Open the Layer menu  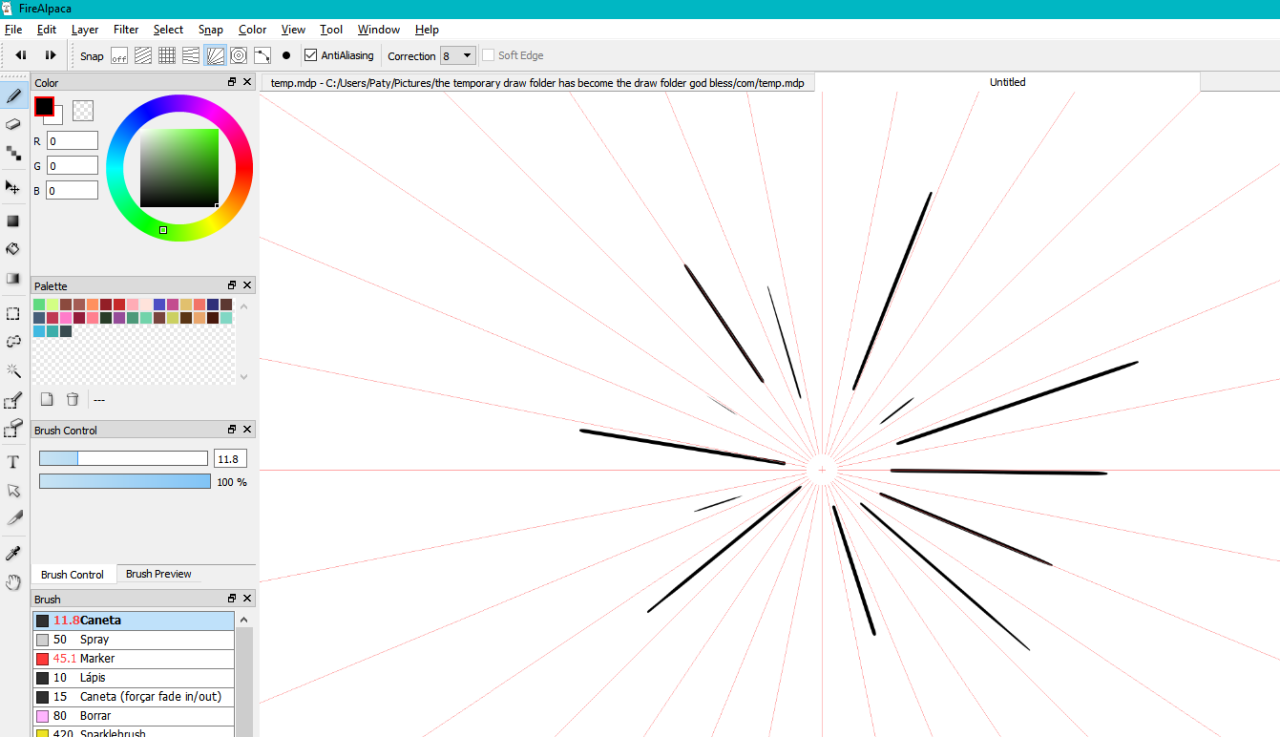(85, 30)
